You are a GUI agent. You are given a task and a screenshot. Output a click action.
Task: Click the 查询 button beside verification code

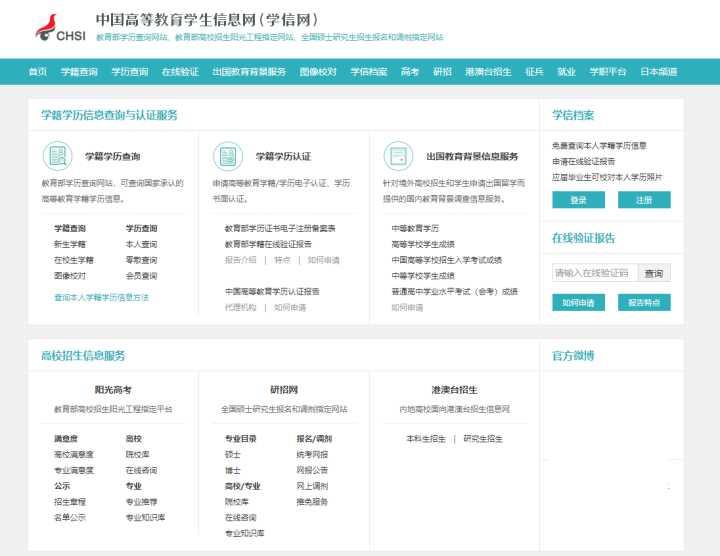pos(653,273)
